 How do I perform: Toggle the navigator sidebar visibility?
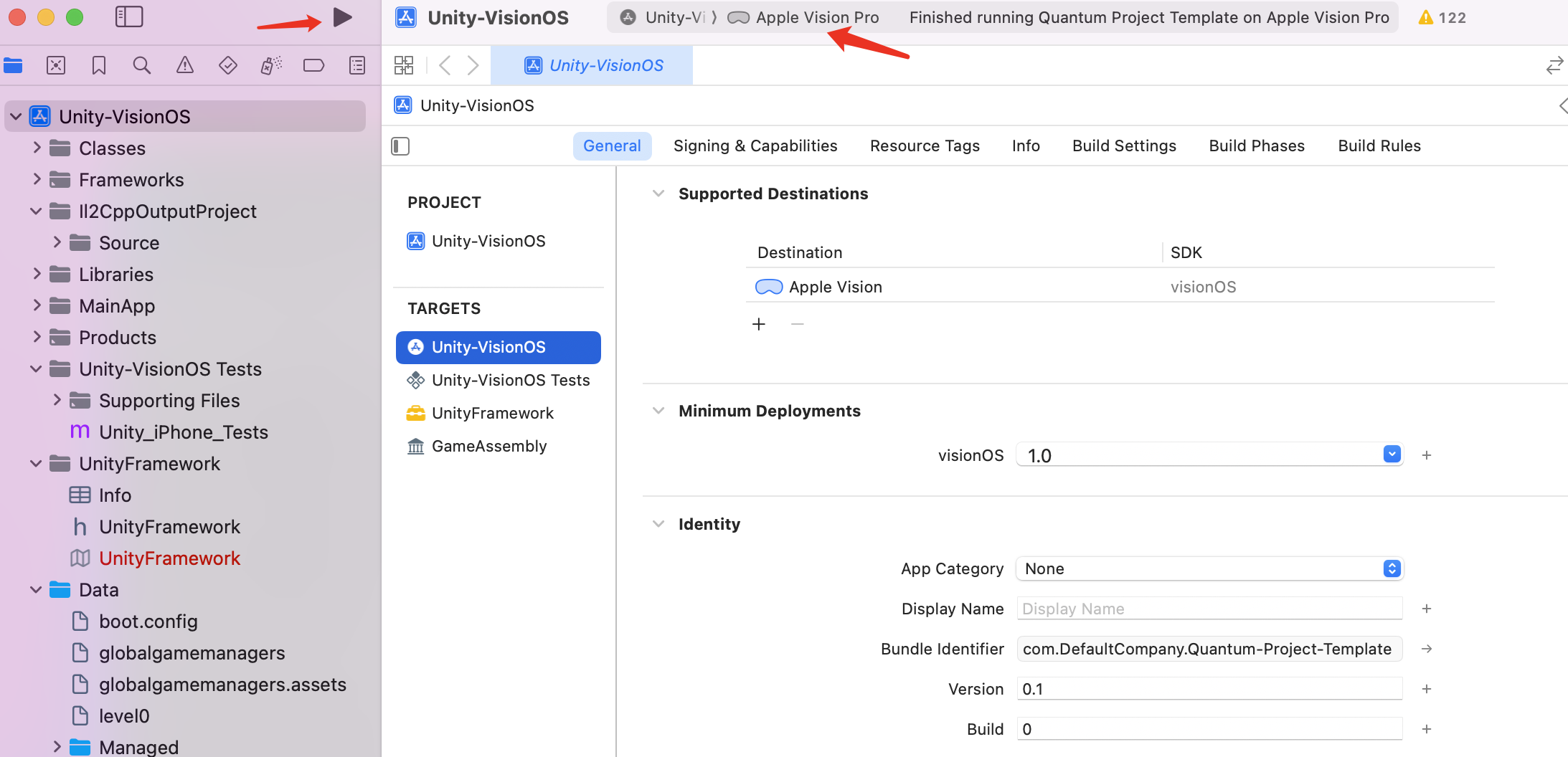pos(129,16)
